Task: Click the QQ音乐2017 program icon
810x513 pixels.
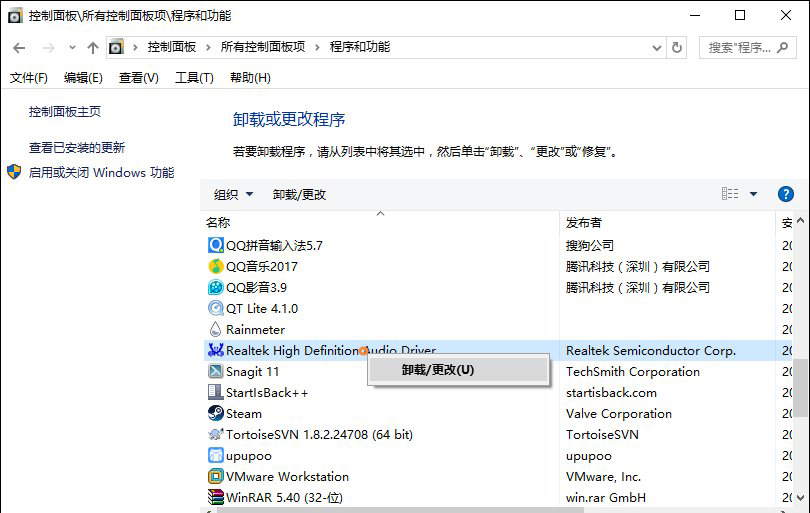Action: (x=215, y=266)
